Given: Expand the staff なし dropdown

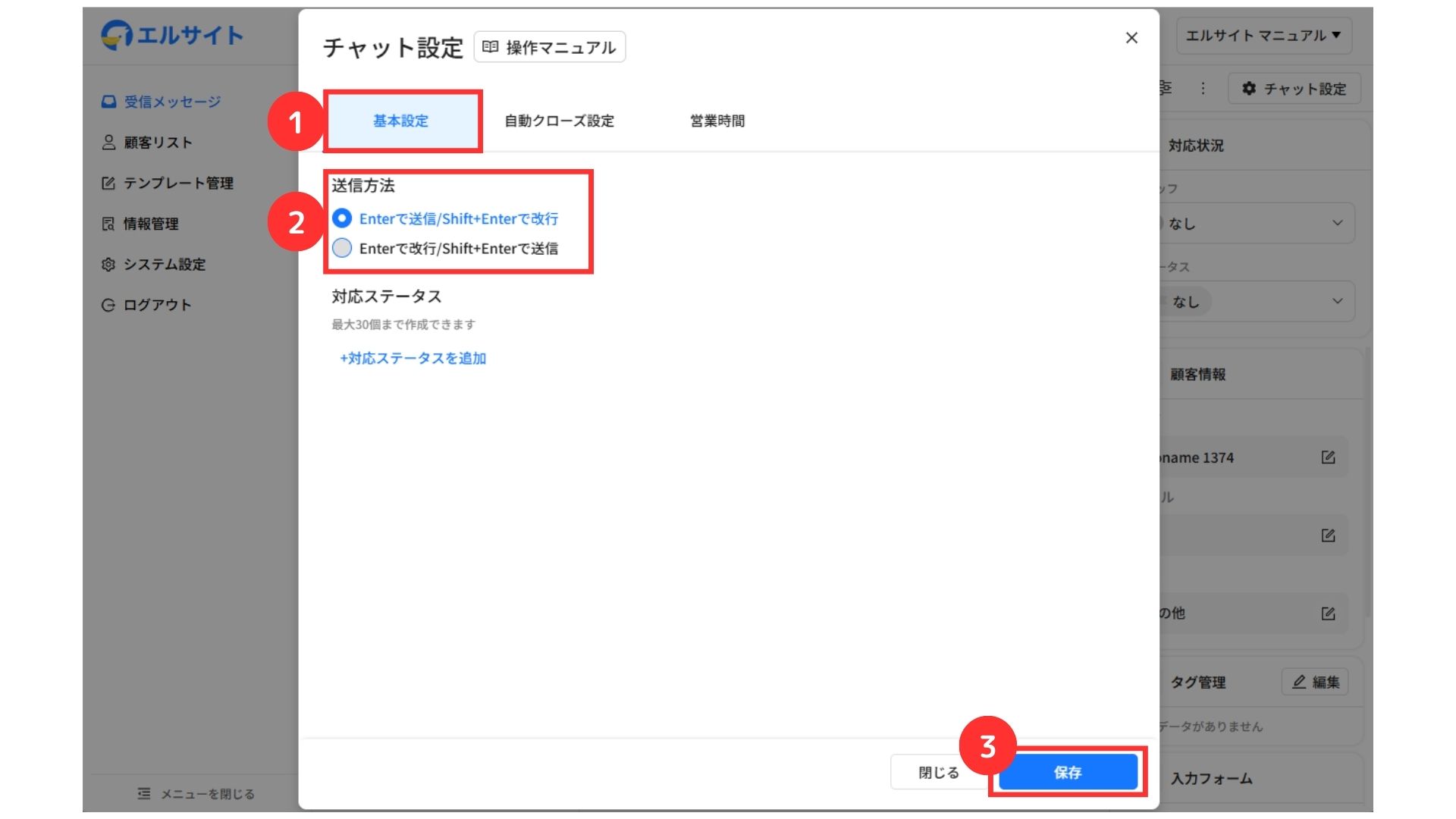Looking at the screenshot, I should click(1337, 223).
